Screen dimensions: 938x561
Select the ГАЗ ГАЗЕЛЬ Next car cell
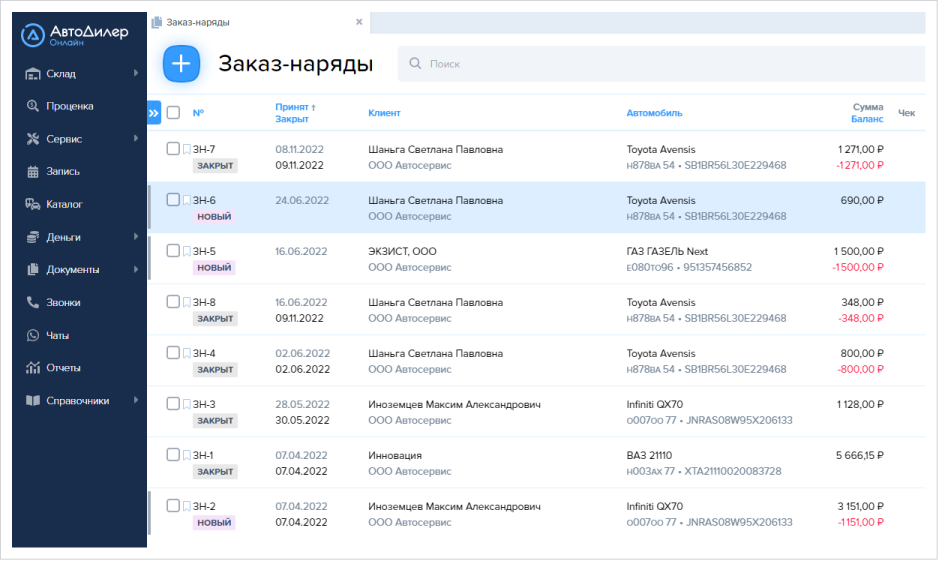(667, 251)
